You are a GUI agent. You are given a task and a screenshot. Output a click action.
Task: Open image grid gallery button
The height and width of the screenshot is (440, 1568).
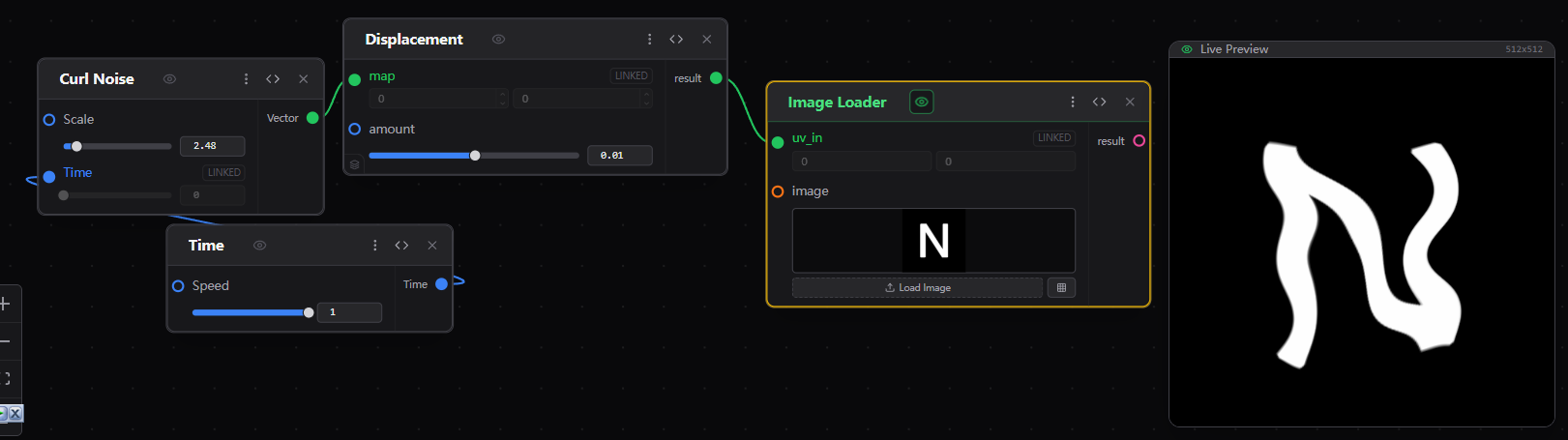1061,287
